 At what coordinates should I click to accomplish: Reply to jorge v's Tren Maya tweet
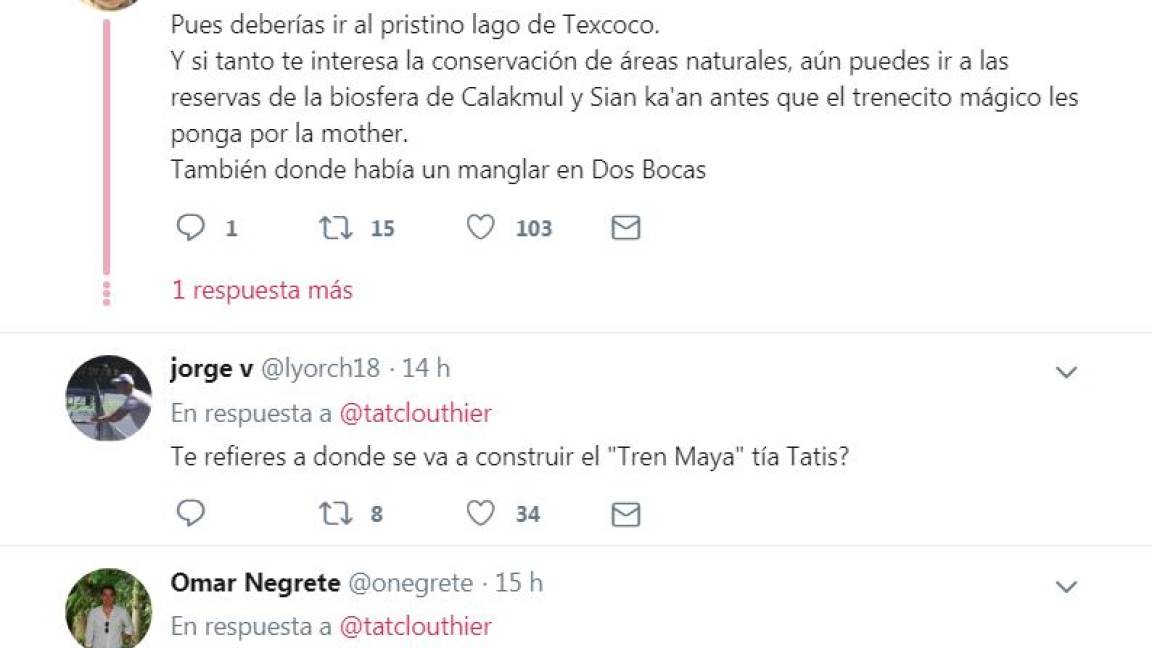pyautogui.click(x=192, y=514)
